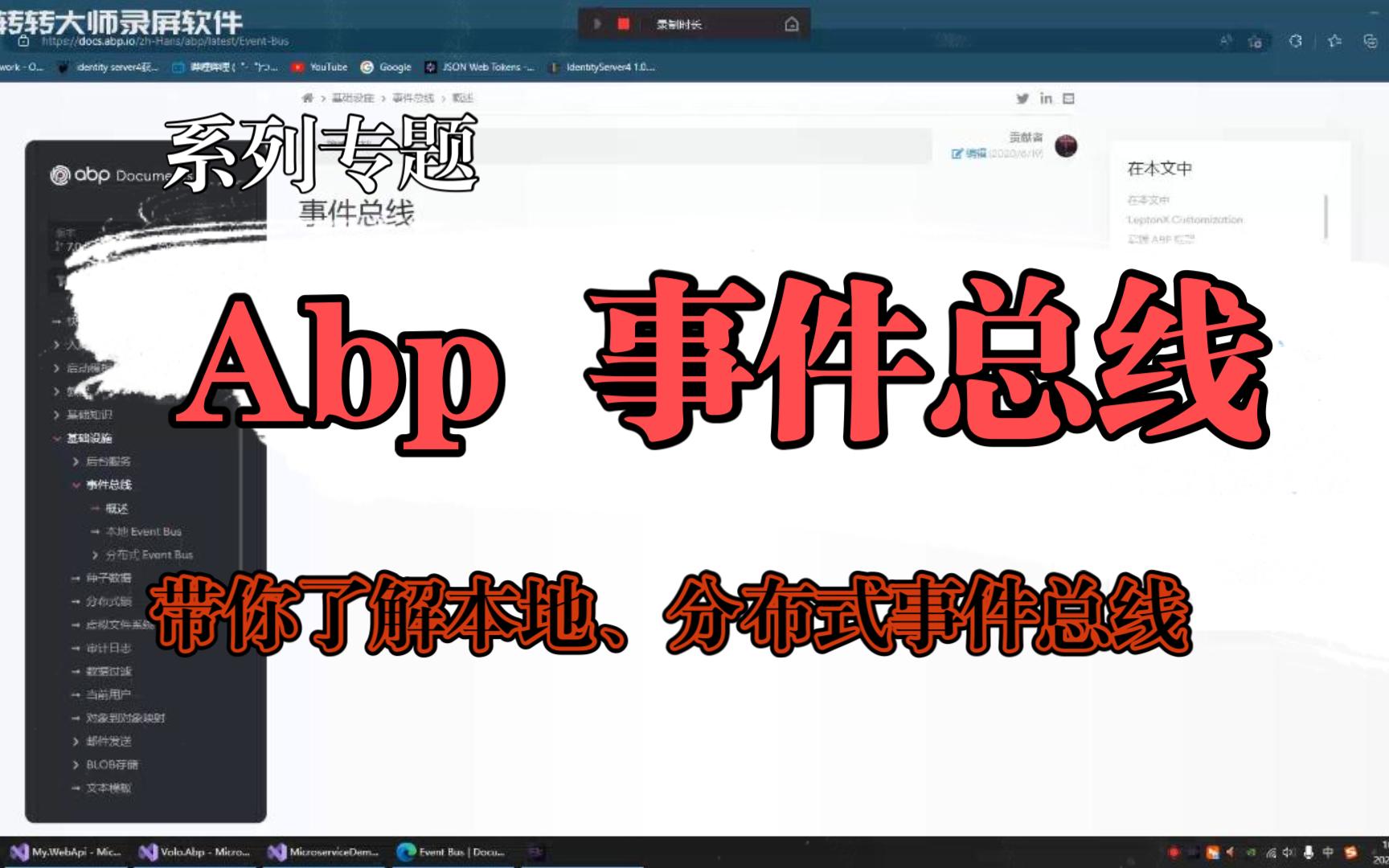
Task: Click the site lock icon in address bar
Action: [23, 41]
